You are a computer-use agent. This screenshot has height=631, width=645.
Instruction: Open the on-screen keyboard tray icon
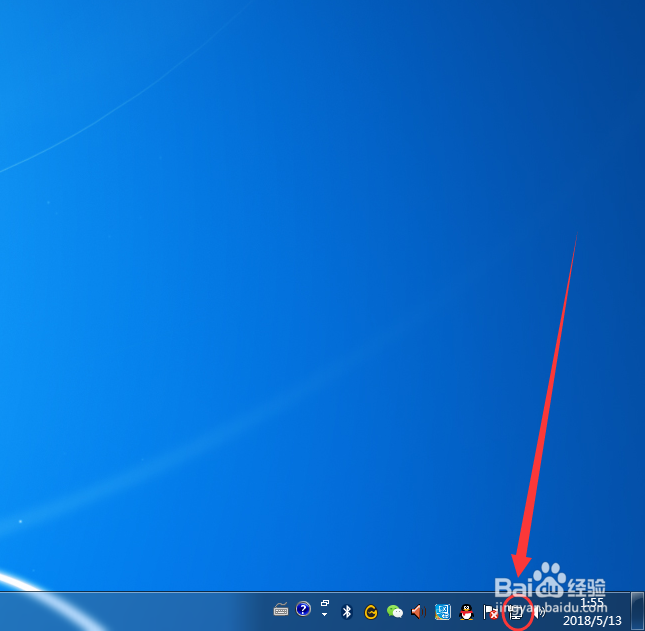[x=281, y=610]
